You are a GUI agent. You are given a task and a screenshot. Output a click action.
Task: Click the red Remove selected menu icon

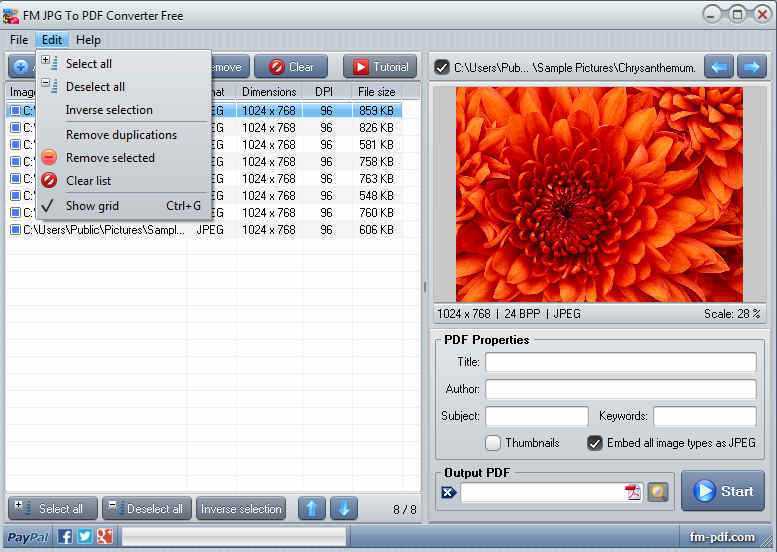pyautogui.click(x=49, y=158)
